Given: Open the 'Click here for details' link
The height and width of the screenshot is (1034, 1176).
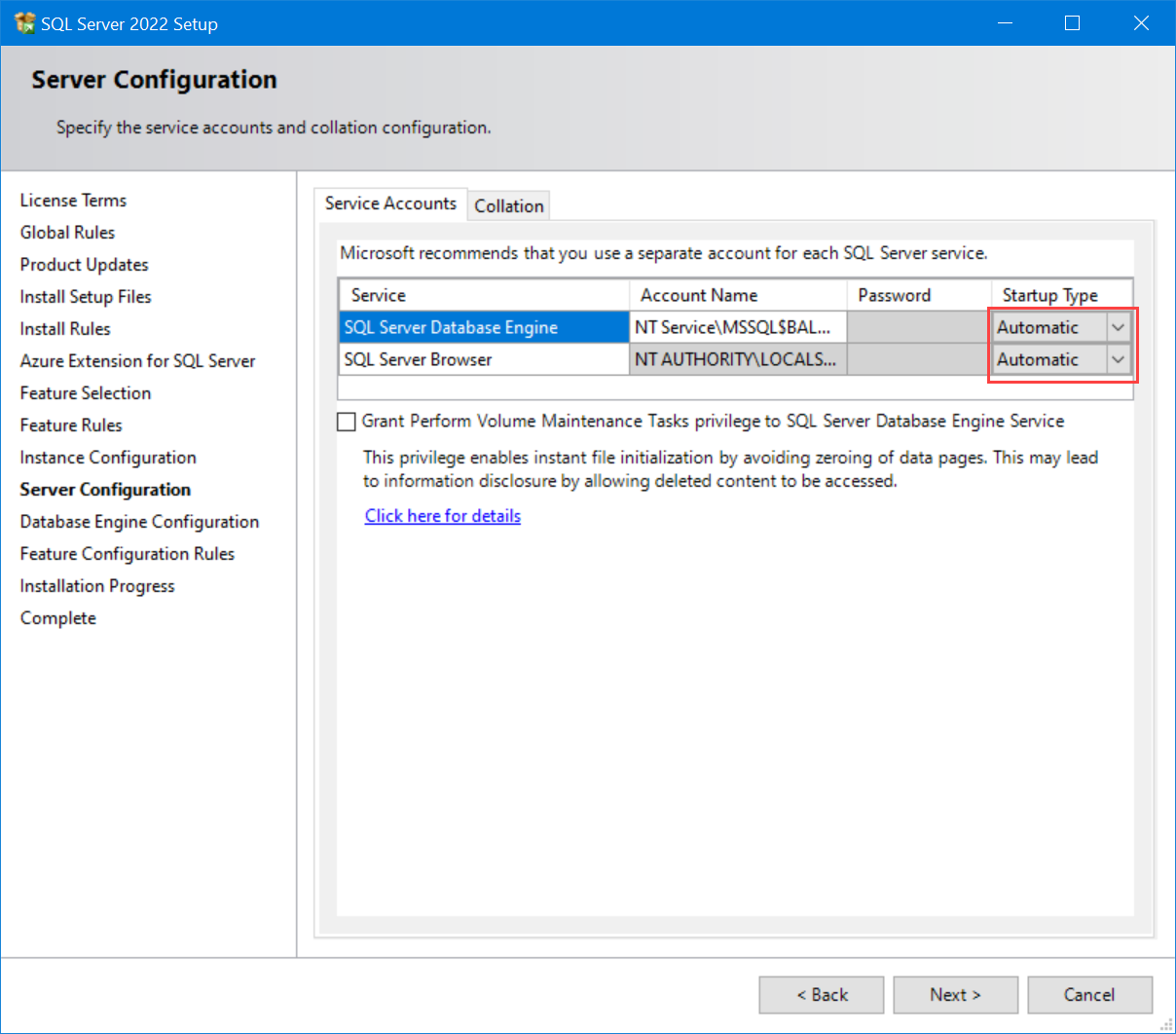Looking at the screenshot, I should (x=442, y=515).
